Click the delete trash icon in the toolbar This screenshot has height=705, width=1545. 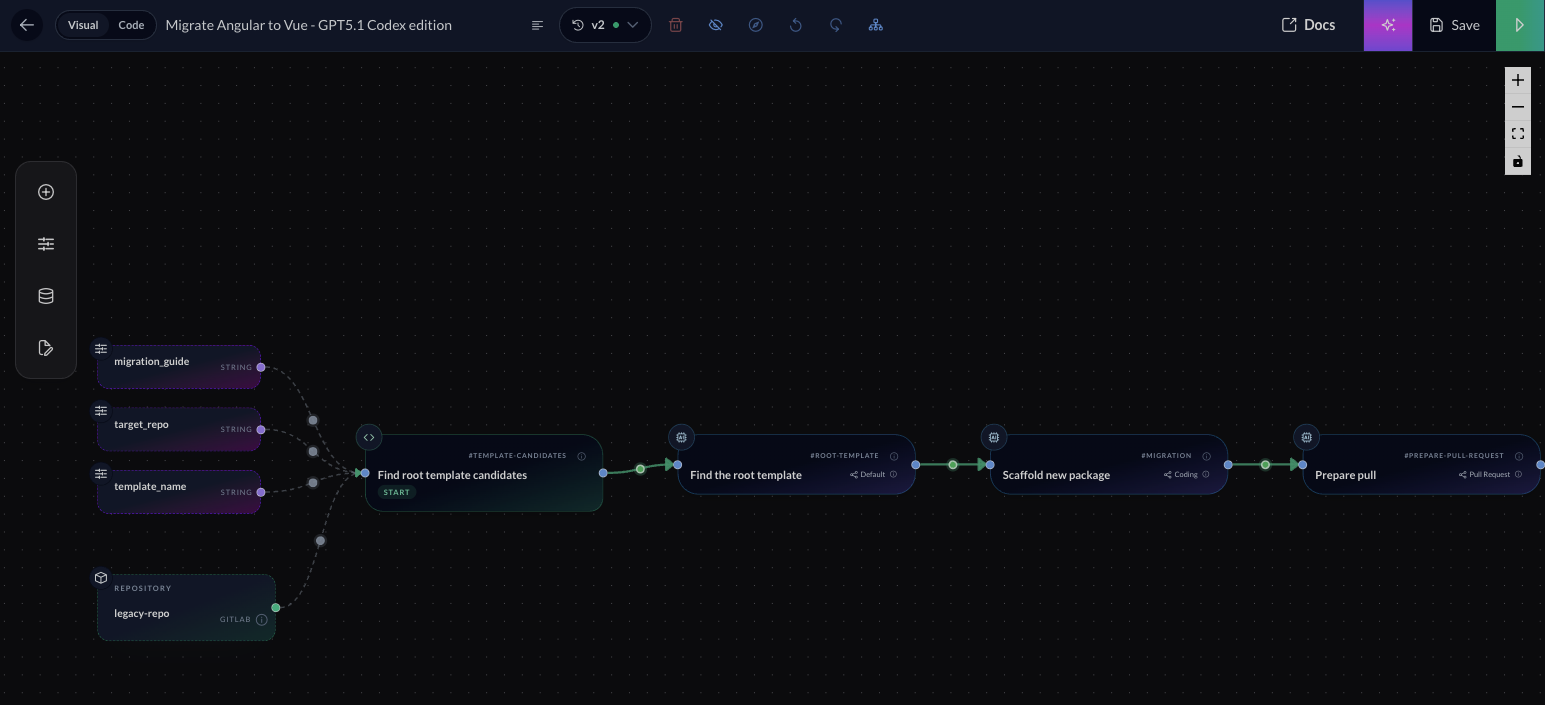click(x=676, y=24)
